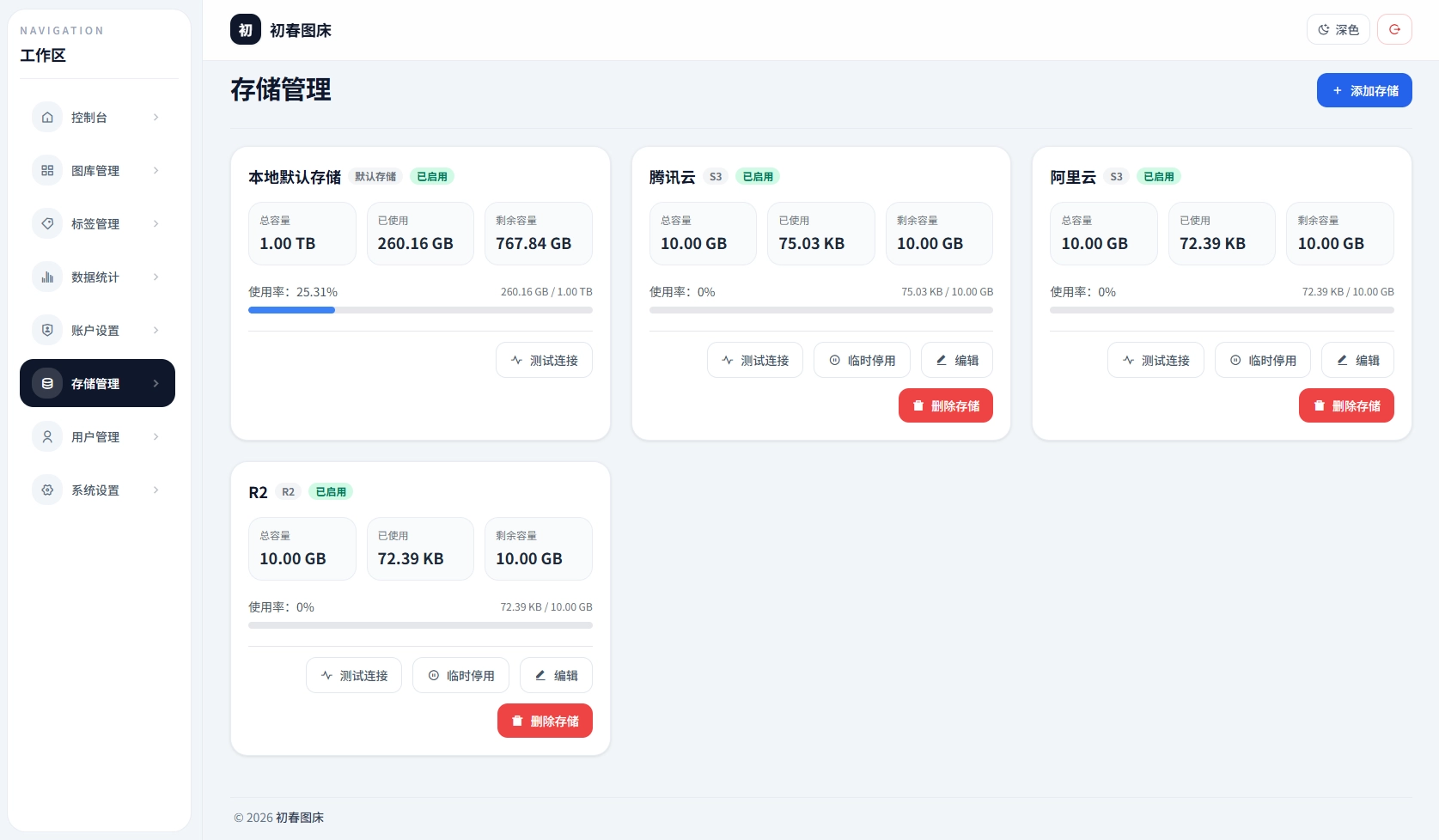
Task: Toggle 临时停用 on 腾讯云 storage
Action: pos(862,360)
